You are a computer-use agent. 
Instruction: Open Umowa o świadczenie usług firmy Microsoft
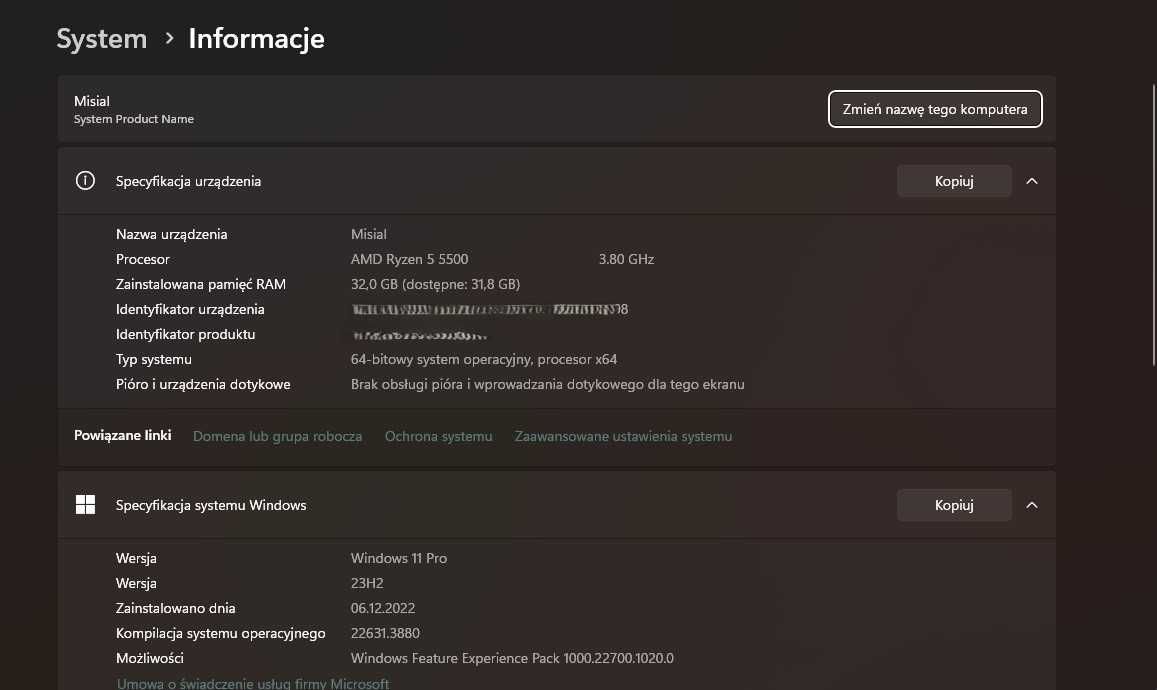click(252, 683)
